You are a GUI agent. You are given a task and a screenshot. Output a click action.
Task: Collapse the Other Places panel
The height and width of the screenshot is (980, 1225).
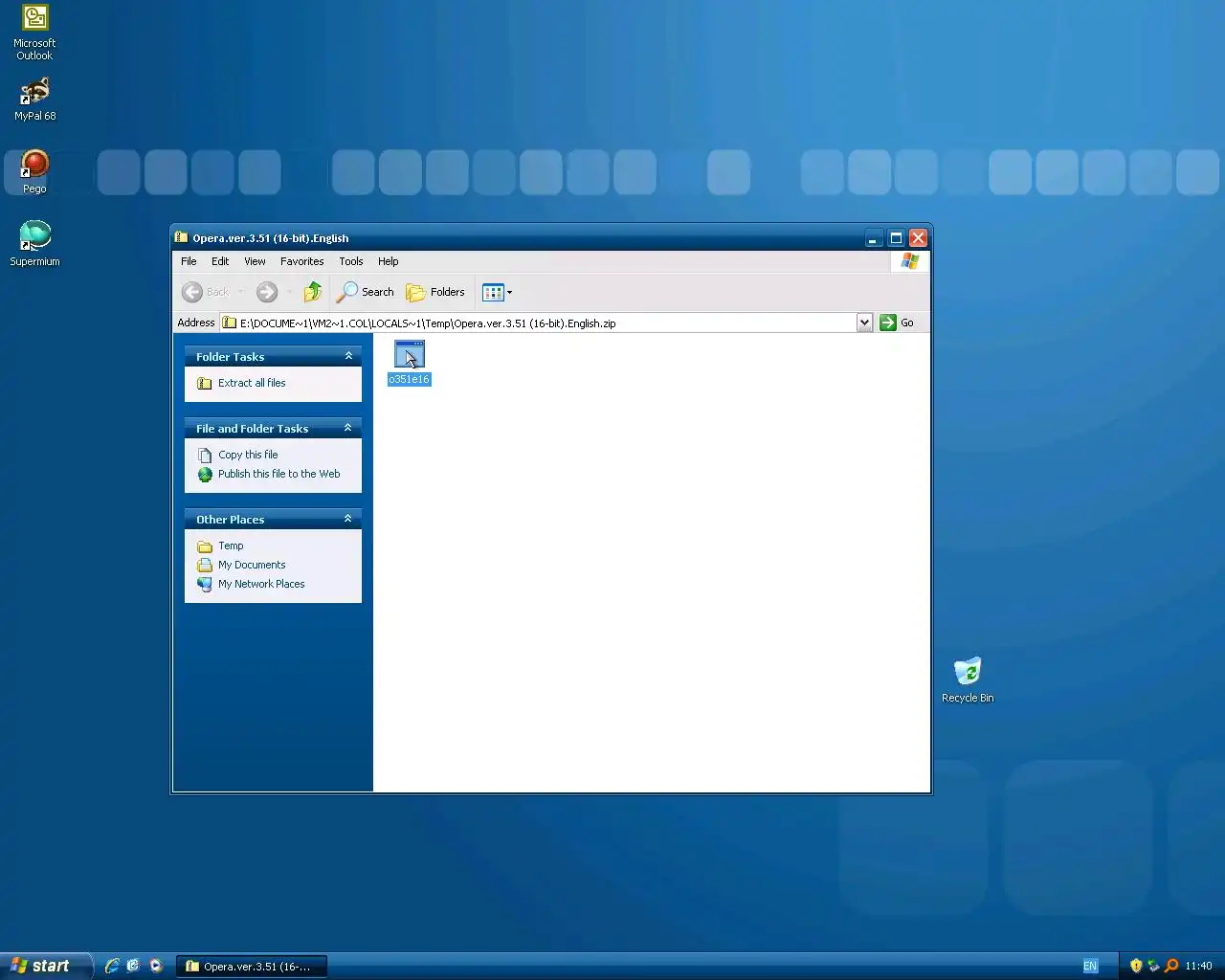tap(348, 519)
